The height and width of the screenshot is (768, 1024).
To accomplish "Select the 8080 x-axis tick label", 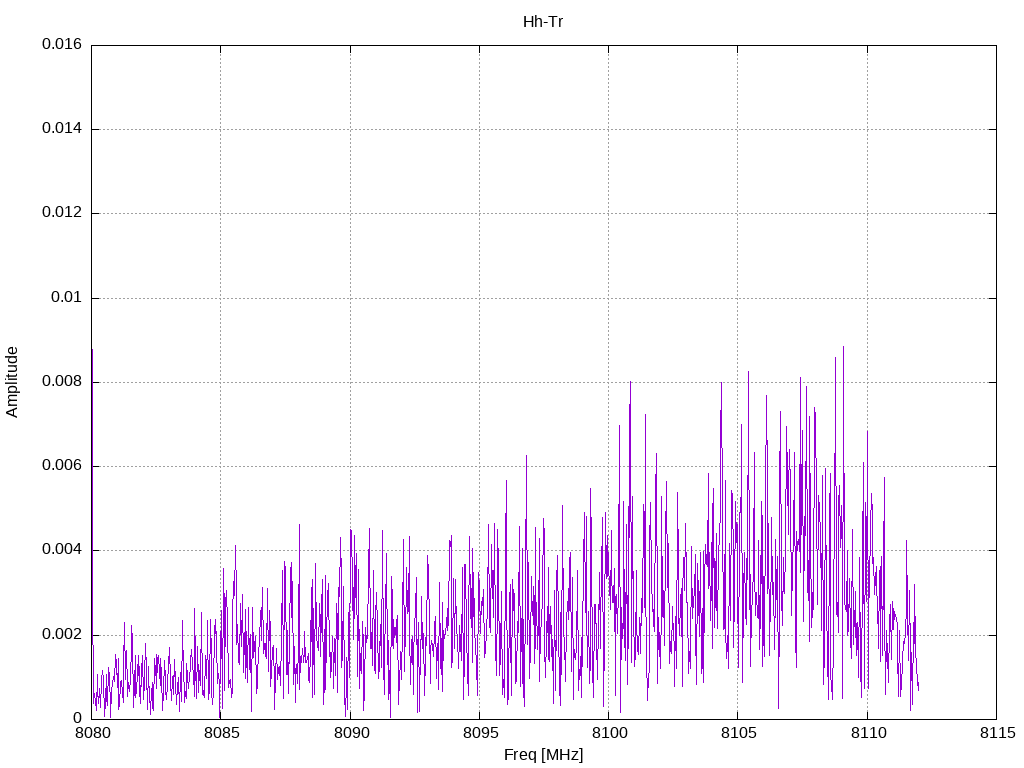I will pyautogui.click(x=91, y=733).
